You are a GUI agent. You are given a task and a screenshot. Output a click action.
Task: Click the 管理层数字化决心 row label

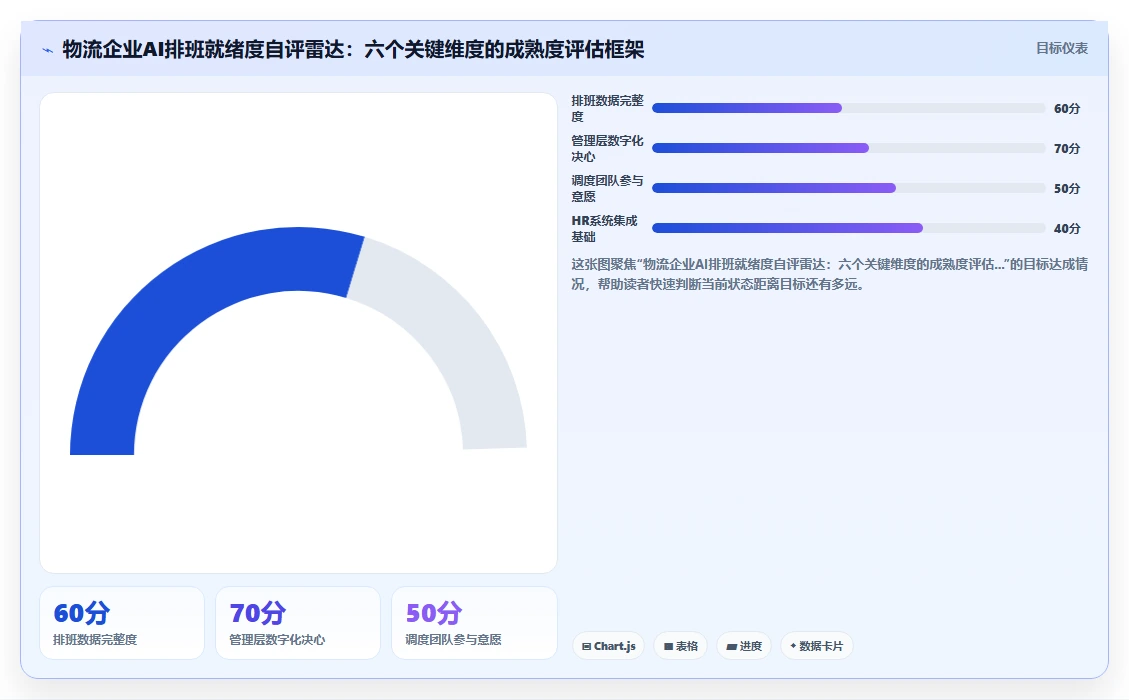click(x=607, y=148)
